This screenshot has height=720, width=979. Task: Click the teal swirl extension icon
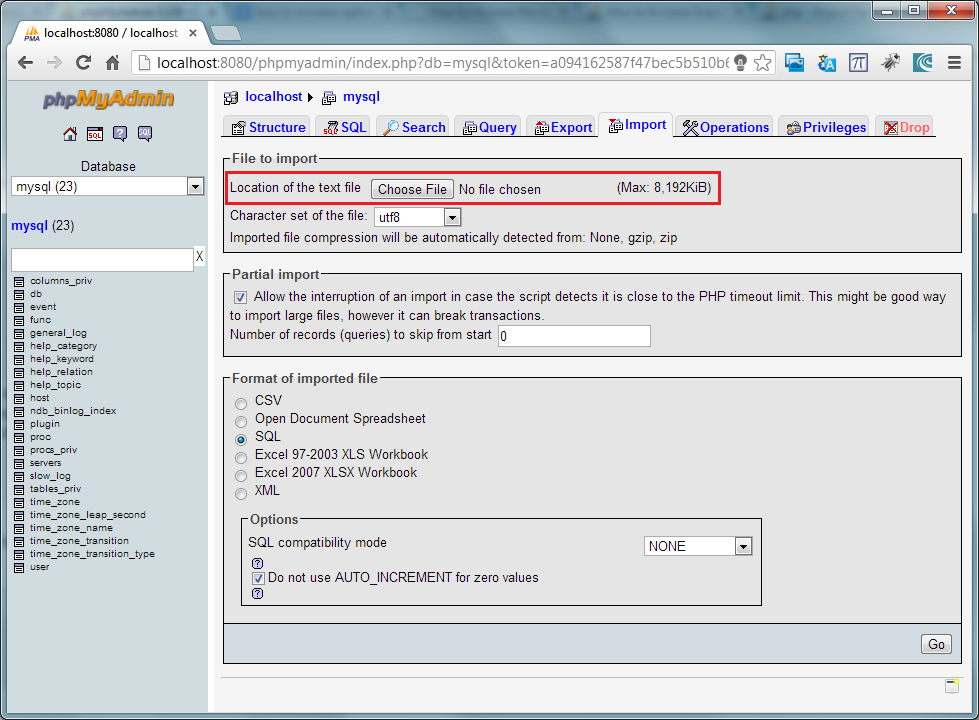click(922, 62)
